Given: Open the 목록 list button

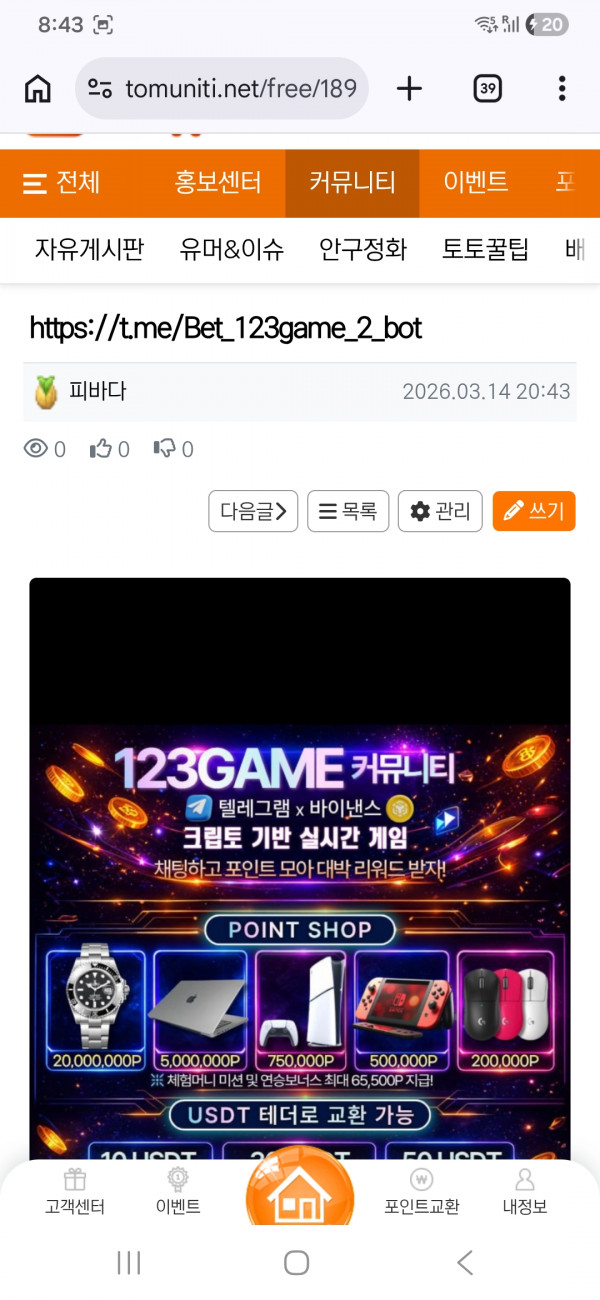Looking at the screenshot, I should point(348,511).
